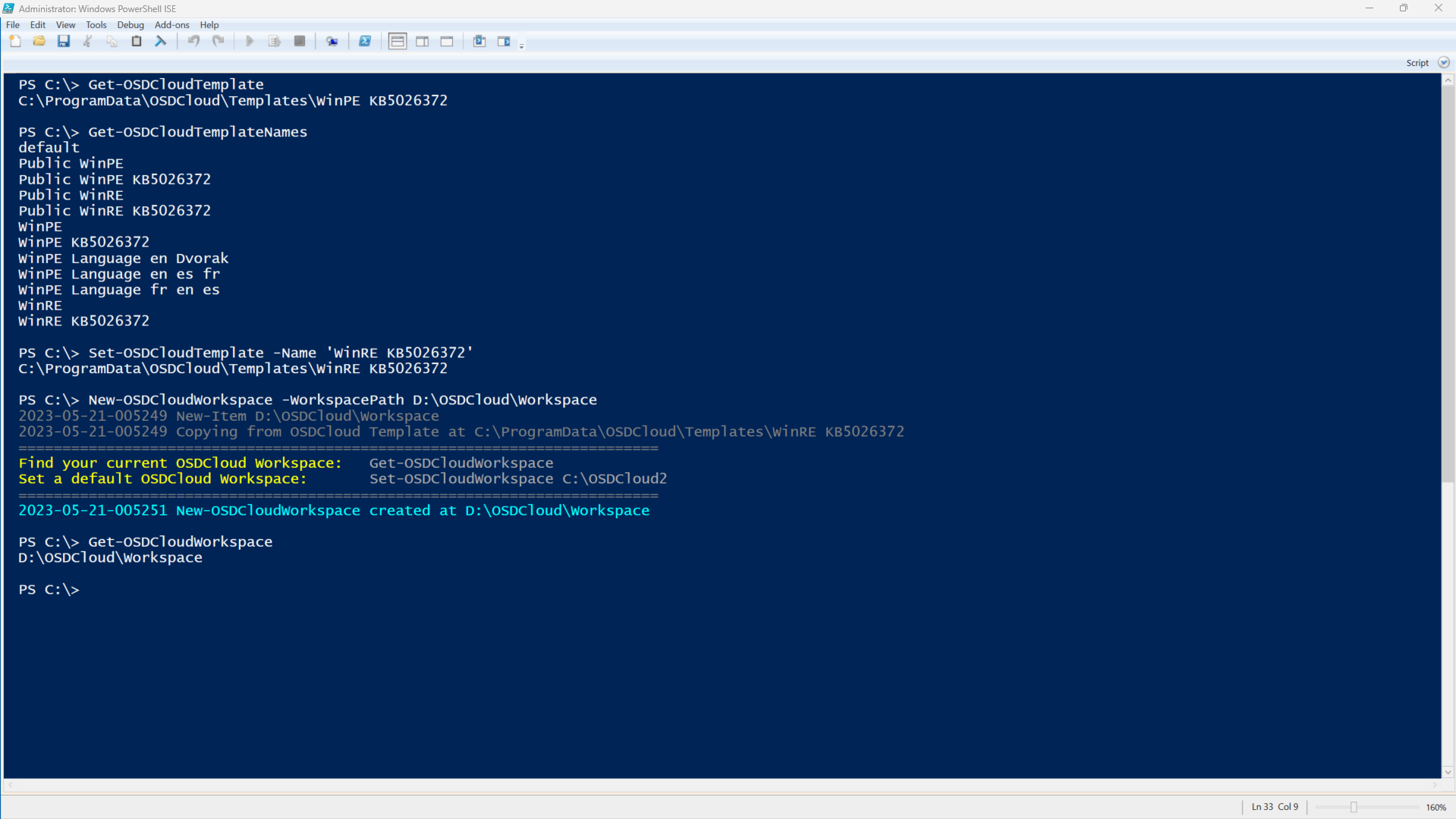1456x819 pixels.
Task: Expand the Script pane chevron
Action: [x=1443, y=63]
